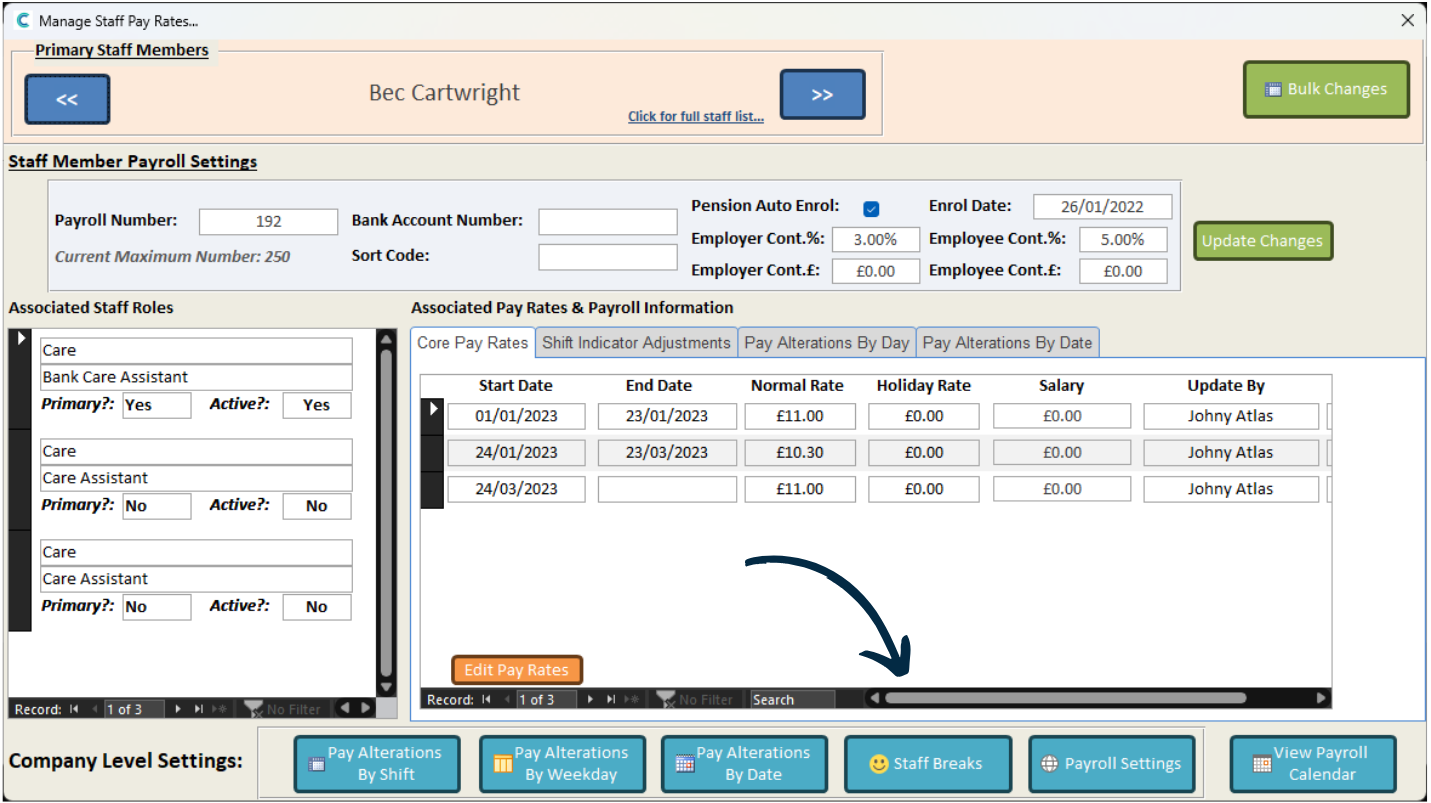Image resolution: width=1431 pixels, height=803 pixels.
Task: Click pay rates horizontal scrollbar right arrow
Action: pos(1322,699)
